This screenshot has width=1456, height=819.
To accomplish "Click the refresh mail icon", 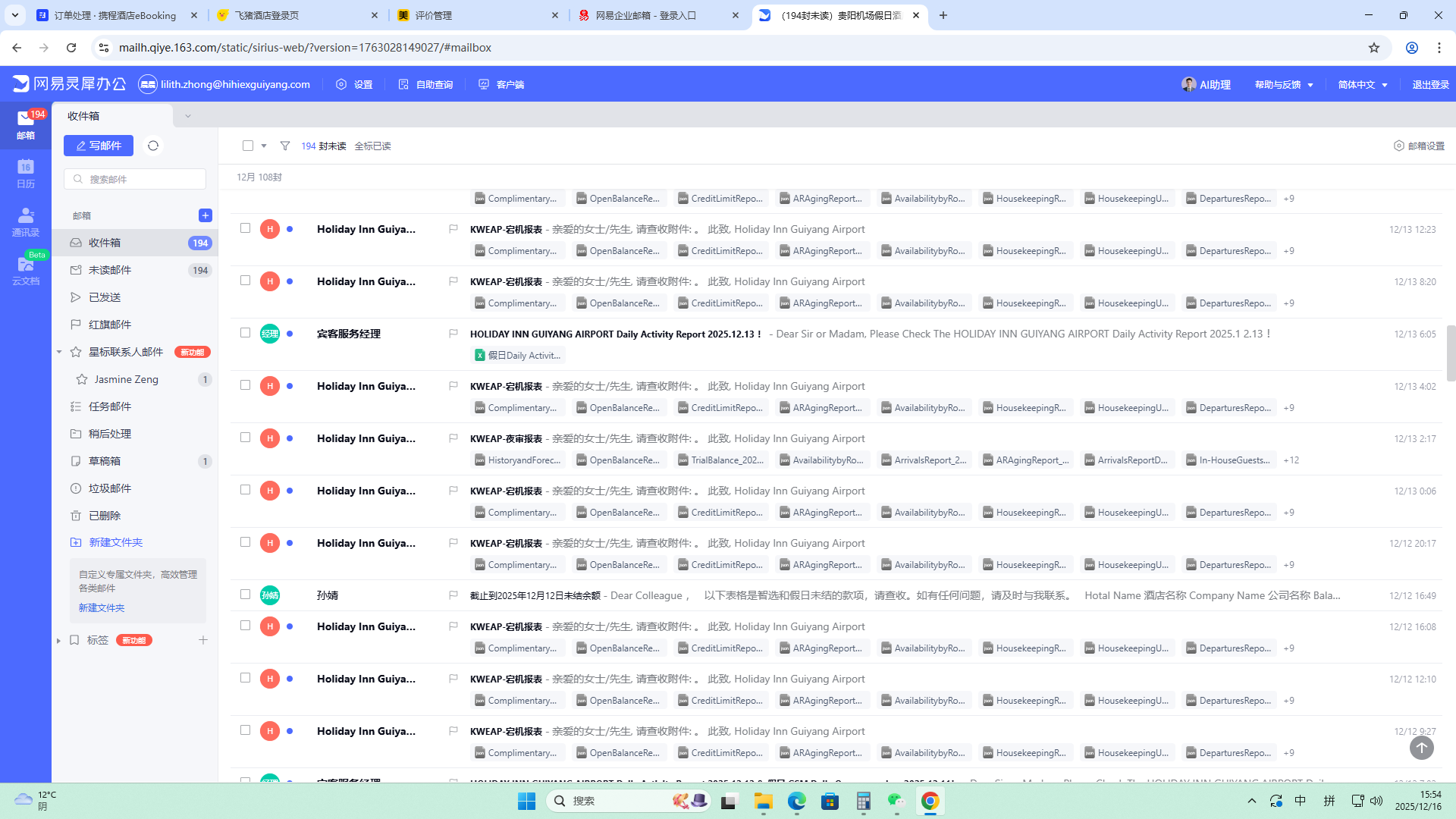I will [x=153, y=146].
